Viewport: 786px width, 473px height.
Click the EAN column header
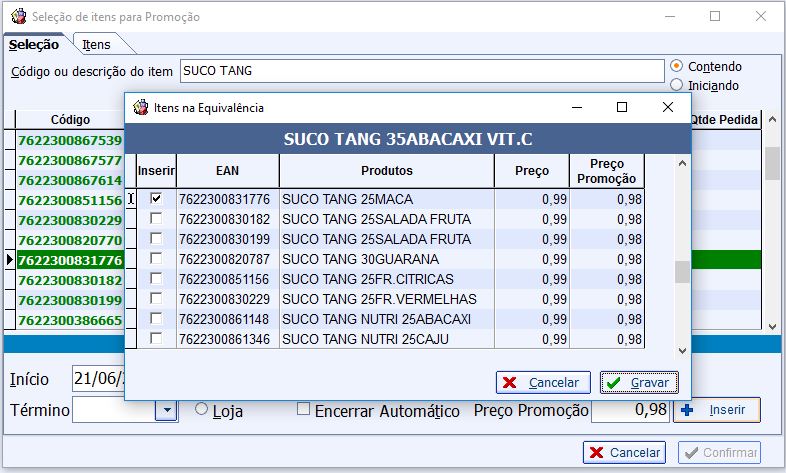coord(228,171)
